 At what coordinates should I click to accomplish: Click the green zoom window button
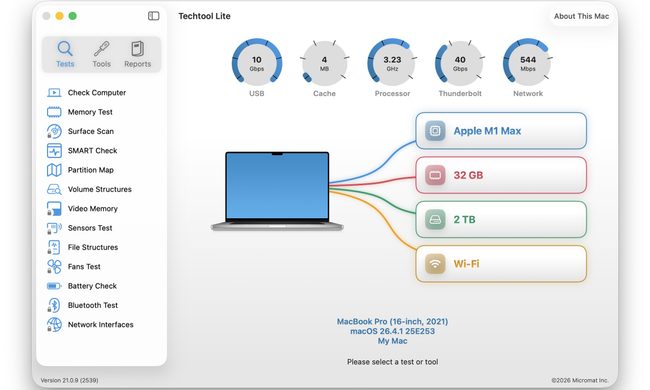point(72,16)
